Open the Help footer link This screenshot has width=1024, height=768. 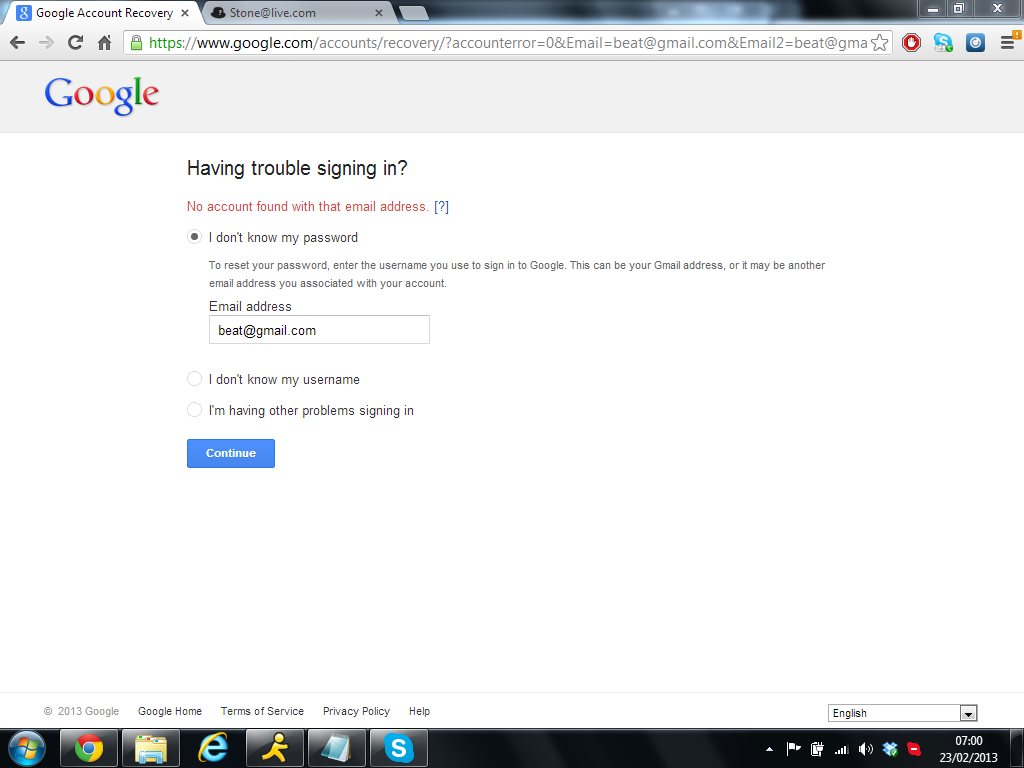[x=419, y=711]
